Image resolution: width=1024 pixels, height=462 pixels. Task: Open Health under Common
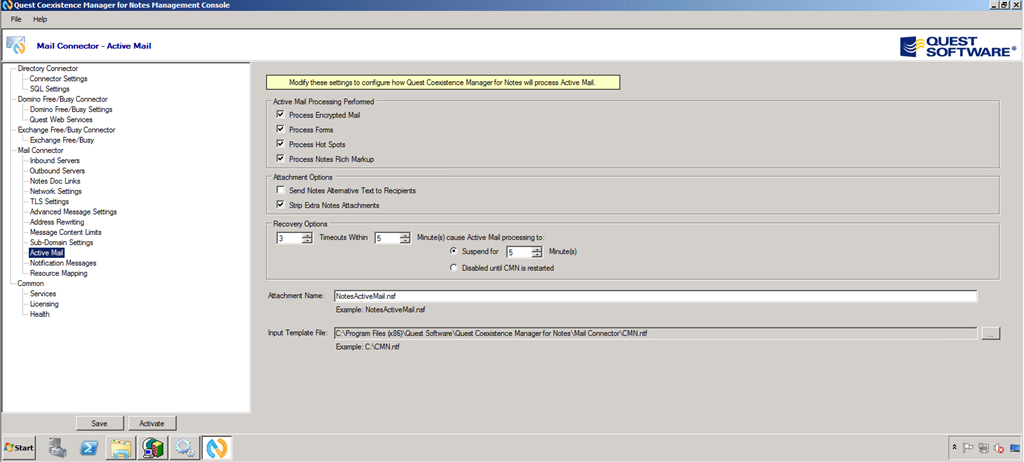click(39, 314)
